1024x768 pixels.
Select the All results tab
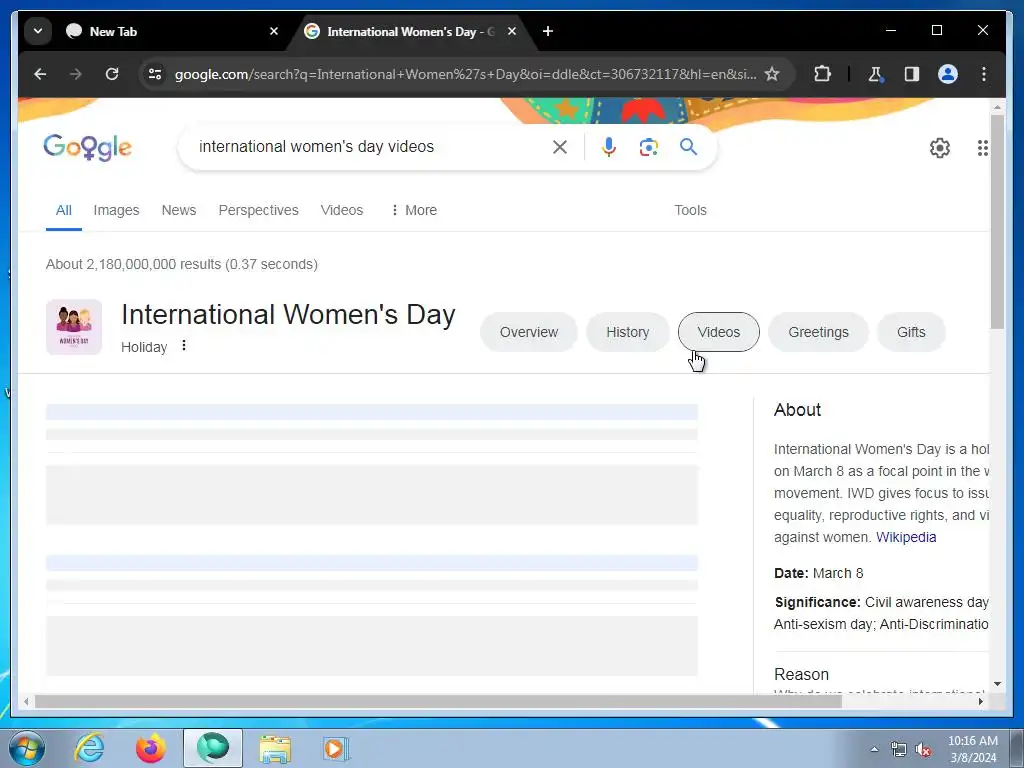(x=63, y=210)
